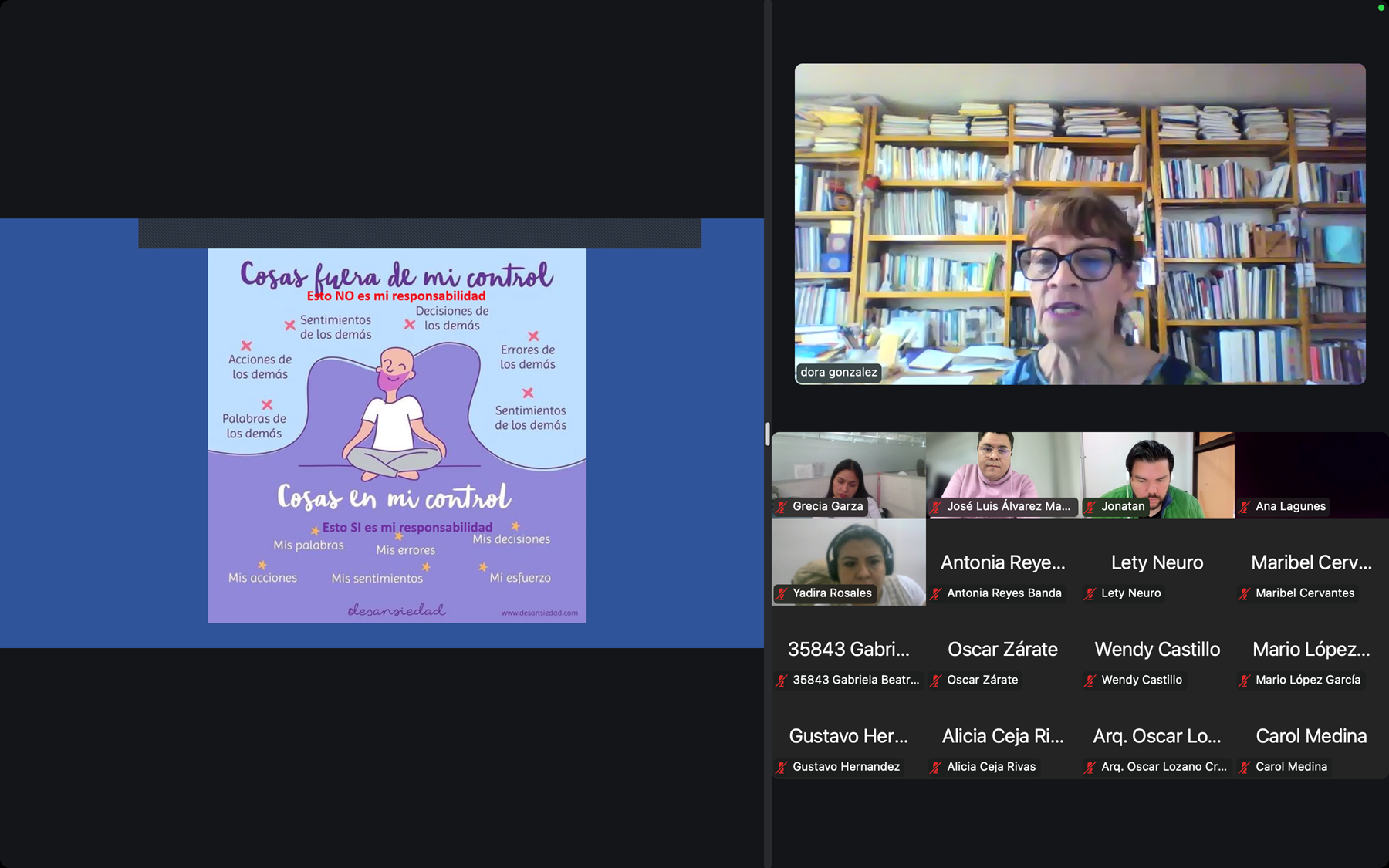Viewport: 1389px width, 868px height.
Task: Click Lety Neuro muted microphone icon
Action: click(1090, 593)
